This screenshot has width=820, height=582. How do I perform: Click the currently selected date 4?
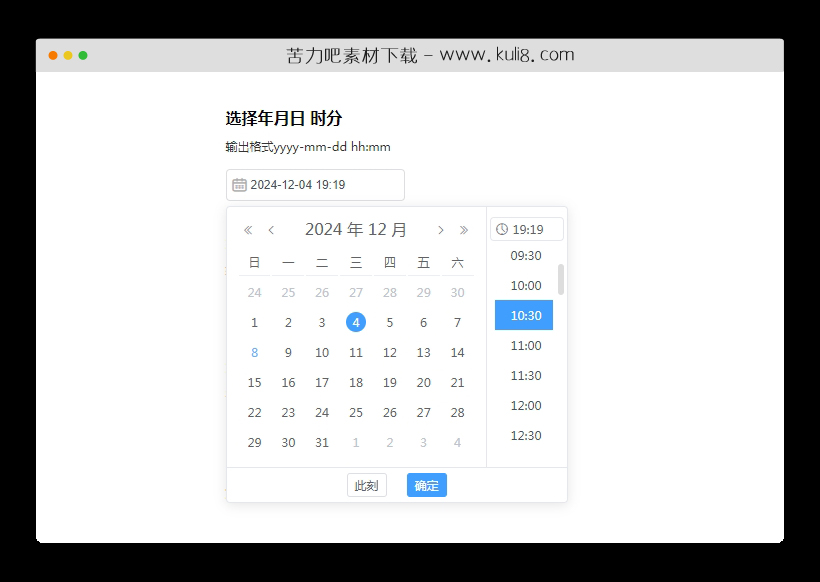point(355,322)
